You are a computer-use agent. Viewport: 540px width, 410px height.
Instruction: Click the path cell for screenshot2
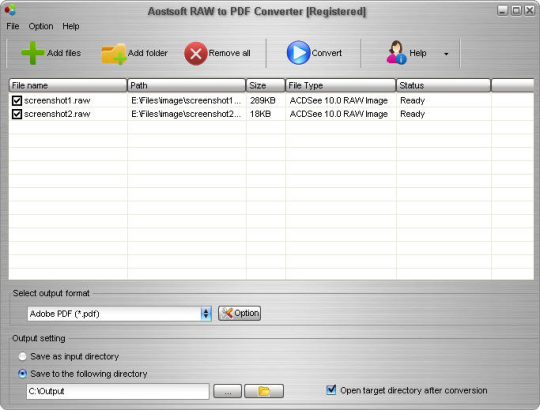(x=186, y=114)
